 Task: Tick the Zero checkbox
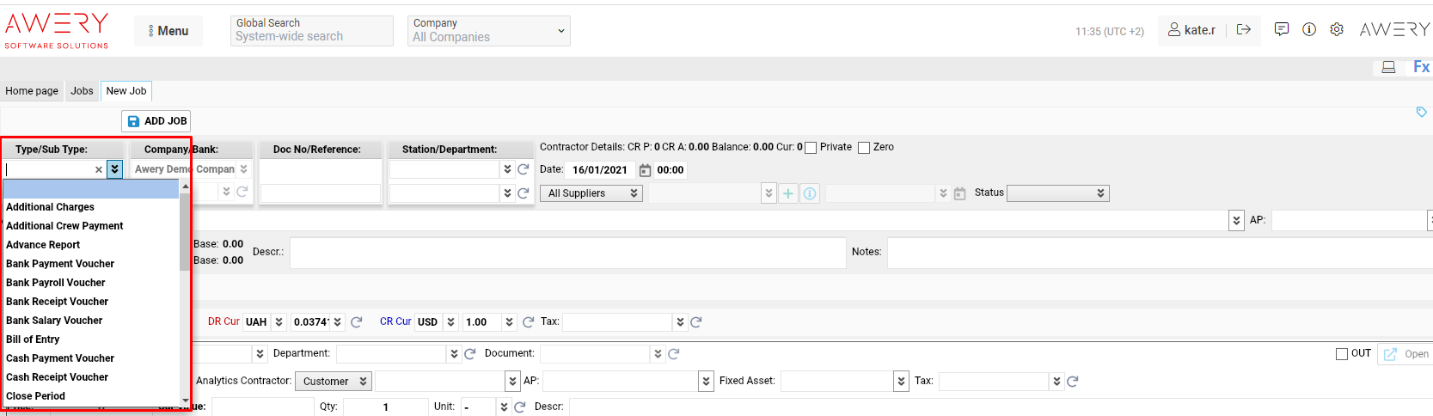pos(864,148)
